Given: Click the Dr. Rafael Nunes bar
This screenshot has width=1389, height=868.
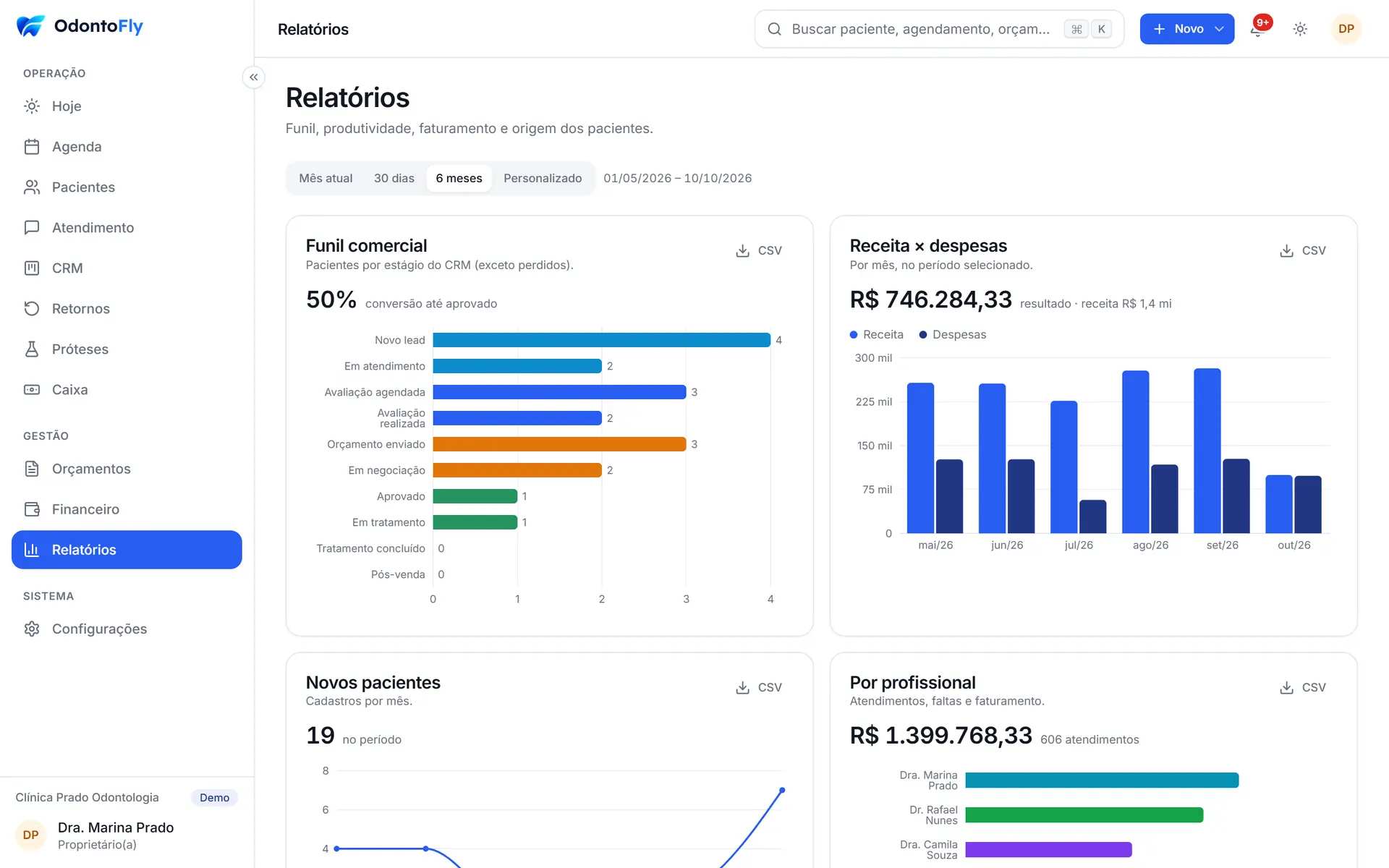Looking at the screenshot, I should 1084,815.
